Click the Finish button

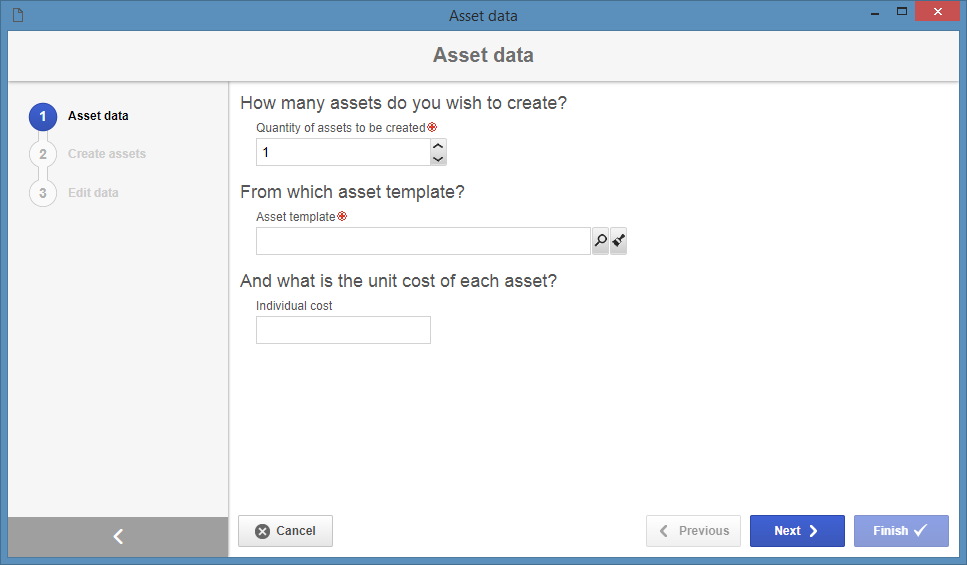coord(901,531)
